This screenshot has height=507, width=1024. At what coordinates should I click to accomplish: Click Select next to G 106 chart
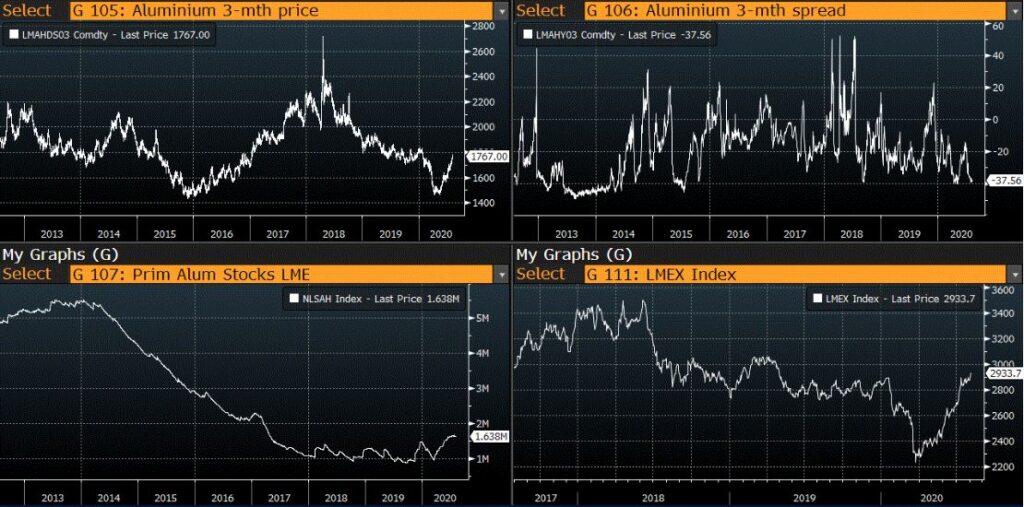click(x=541, y=10)
